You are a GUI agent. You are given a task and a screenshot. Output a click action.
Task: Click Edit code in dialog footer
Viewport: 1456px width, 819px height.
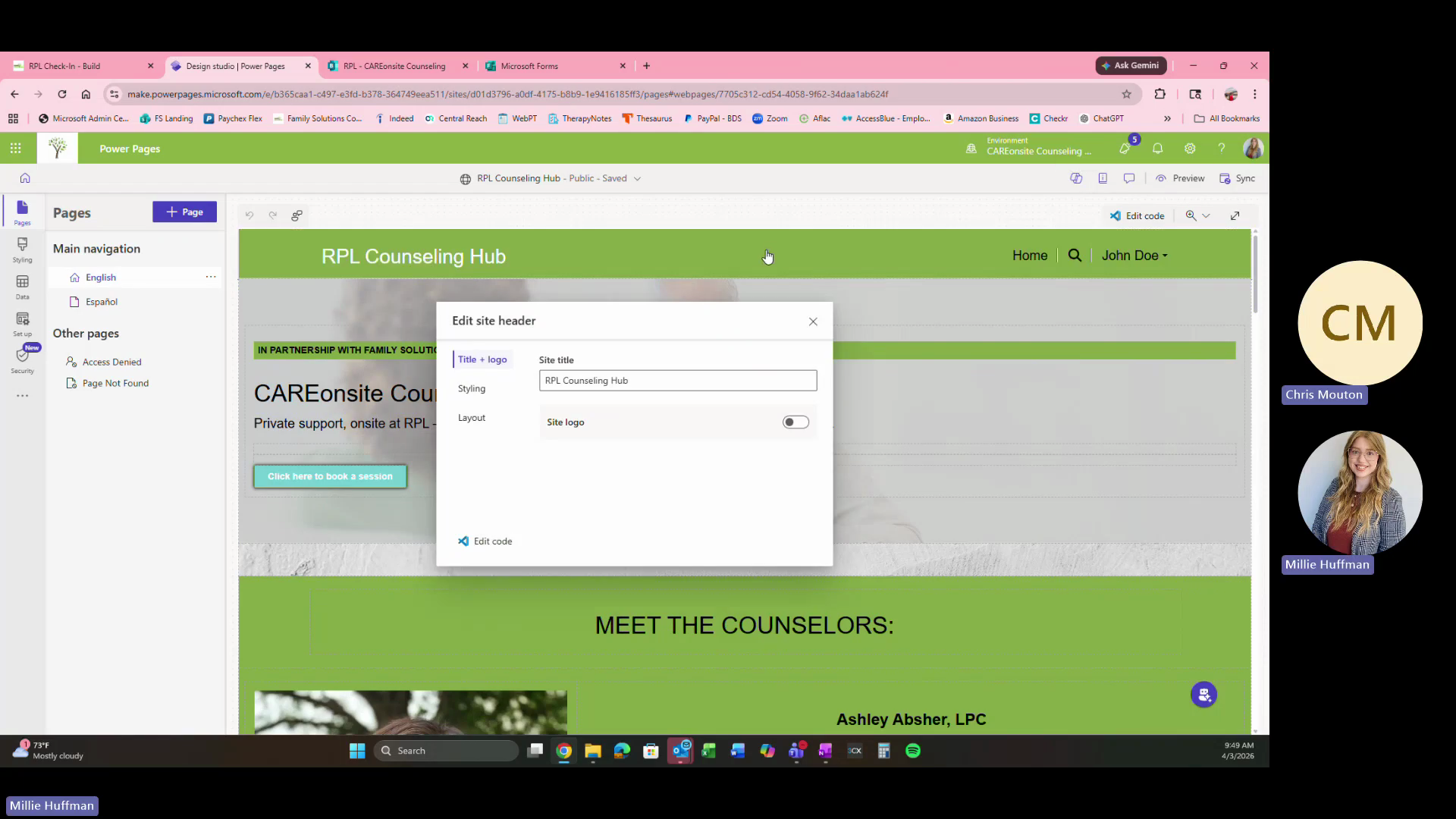pyautogui.click(x=485, y=541)
